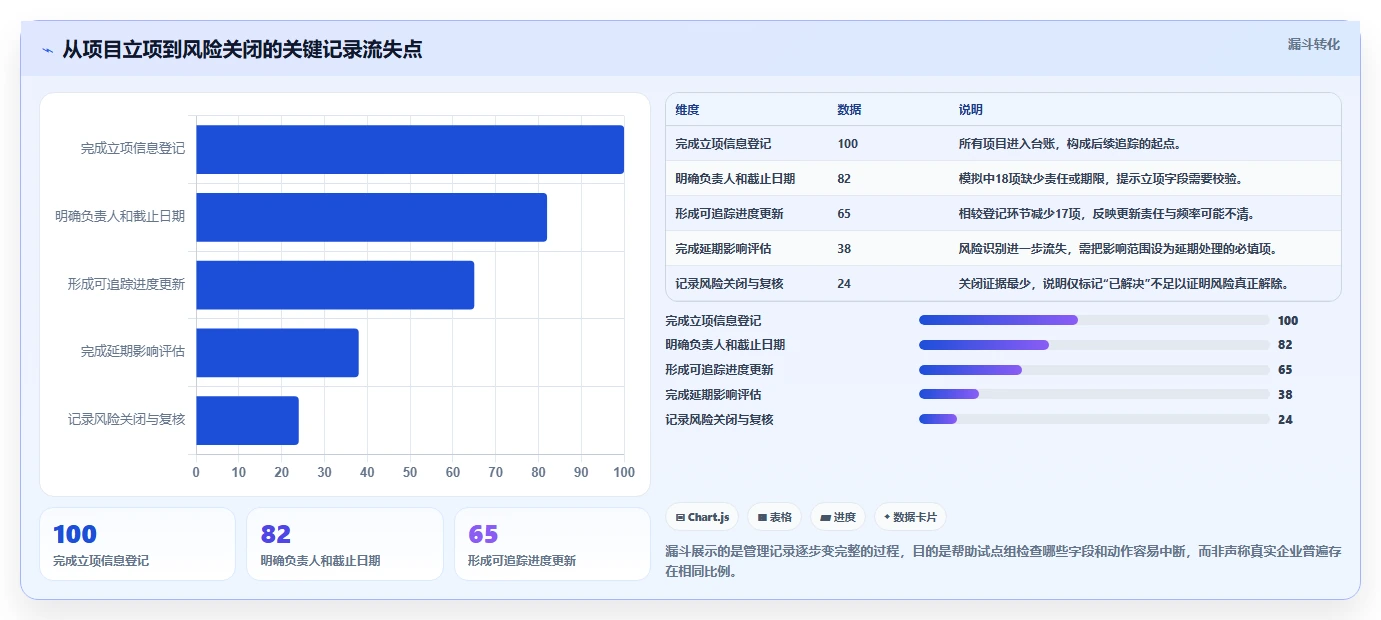Click progress list label 形成可追踪进度更新
1381x620 pixels.
pyautogui.click(x=719, y=370)
